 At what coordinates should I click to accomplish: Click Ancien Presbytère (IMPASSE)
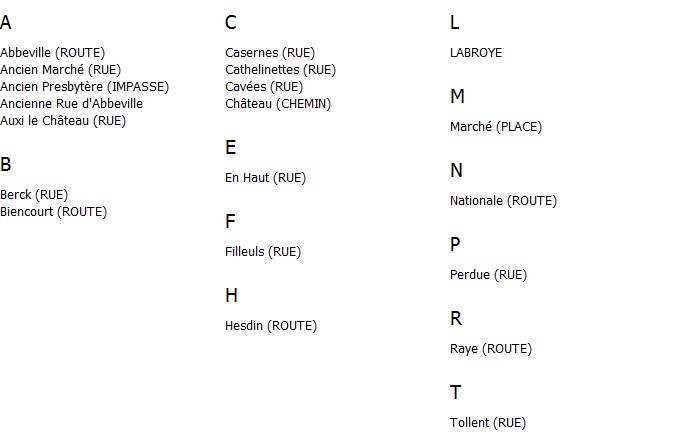(85, 87)
